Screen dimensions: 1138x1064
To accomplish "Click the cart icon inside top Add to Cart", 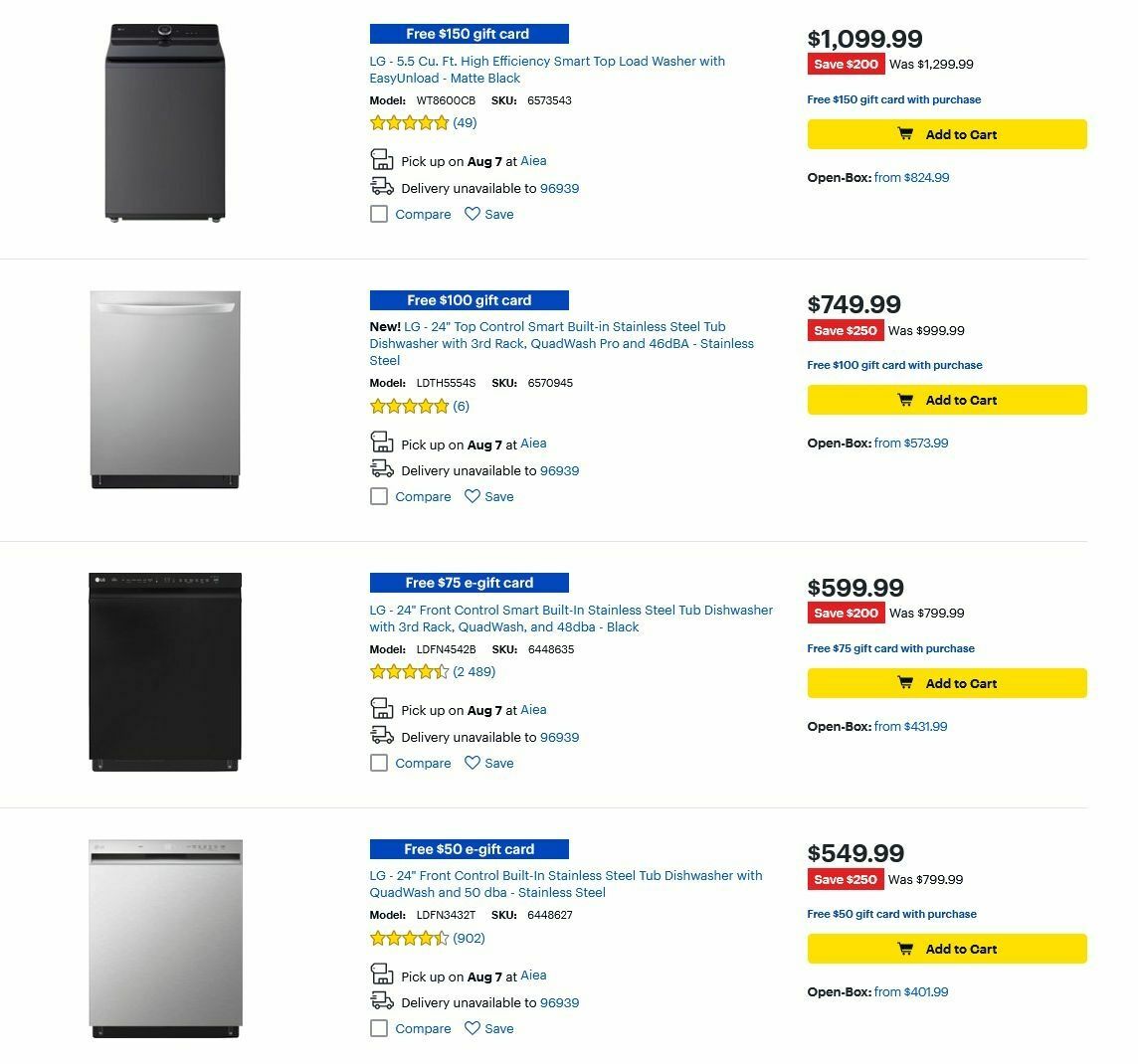I will (906, 134).
